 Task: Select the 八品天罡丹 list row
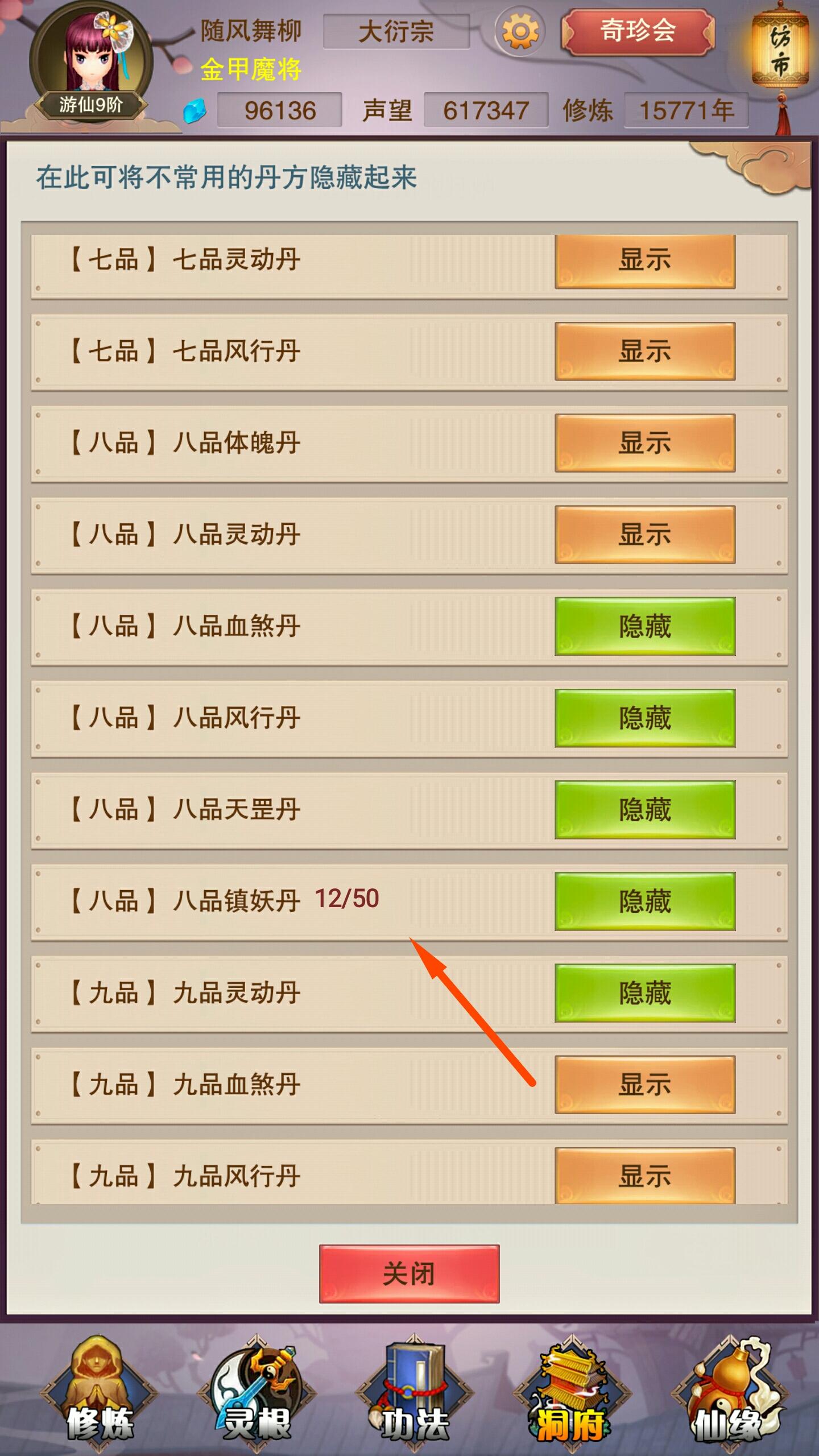click(x=409, y=810)
